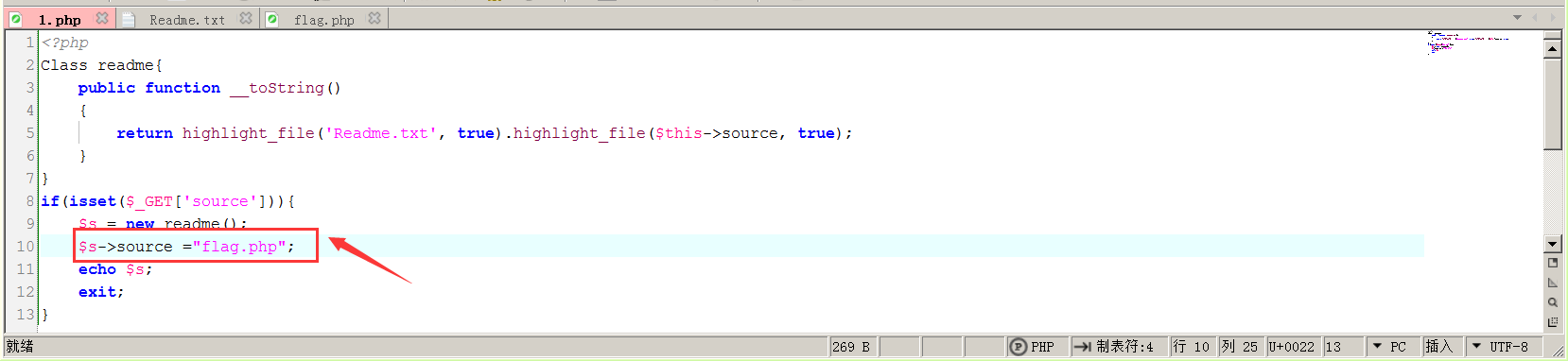Screen dimensions: 1568x361
Task: Close the flag.php tab
Action: 375,18
